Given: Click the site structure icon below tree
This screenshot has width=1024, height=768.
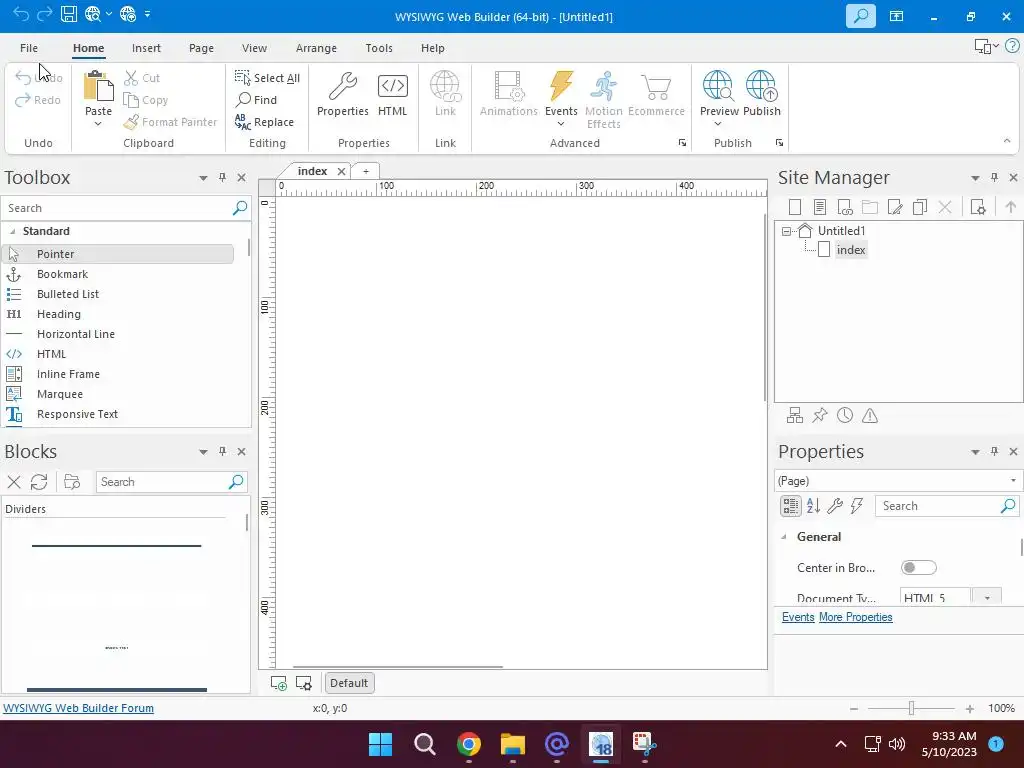Looking at the screenshot, I should pos(795,415).
